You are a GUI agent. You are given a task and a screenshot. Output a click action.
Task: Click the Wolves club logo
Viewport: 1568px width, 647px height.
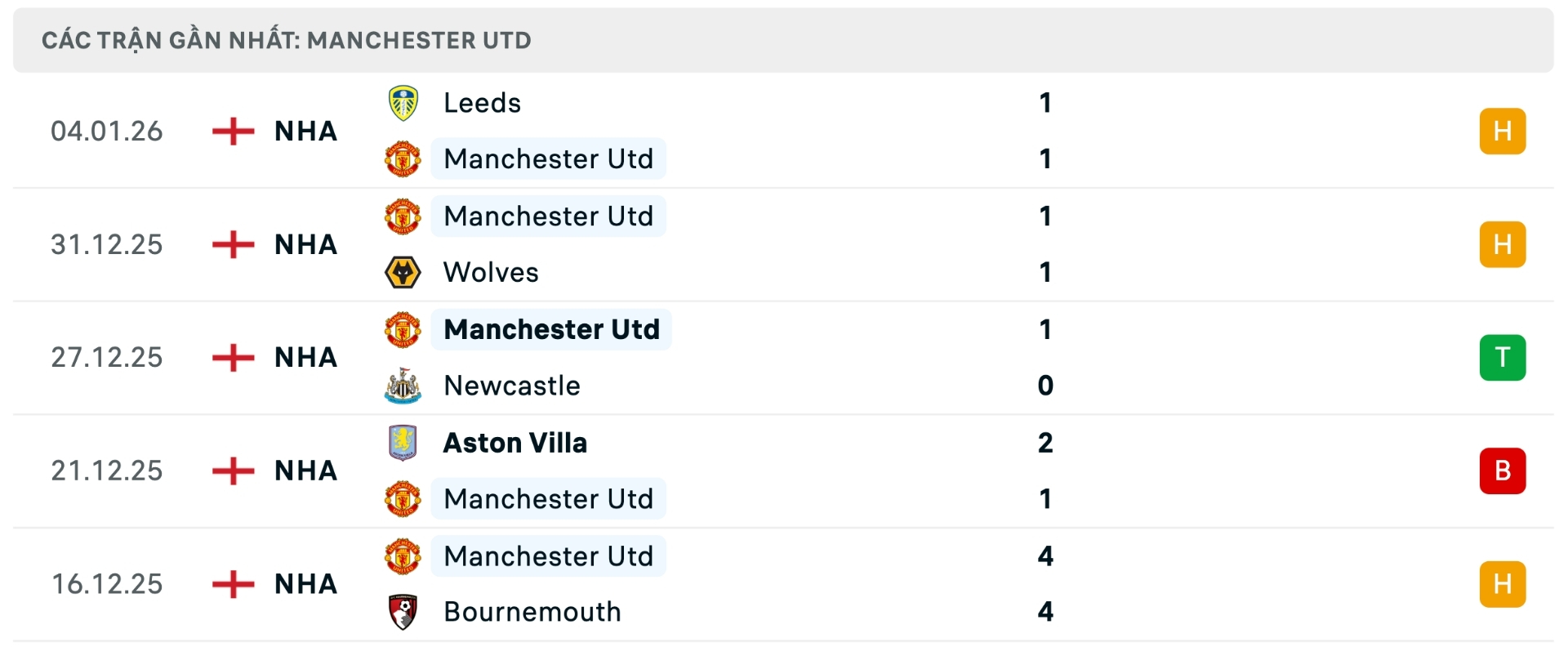click(x=403, y=272)
